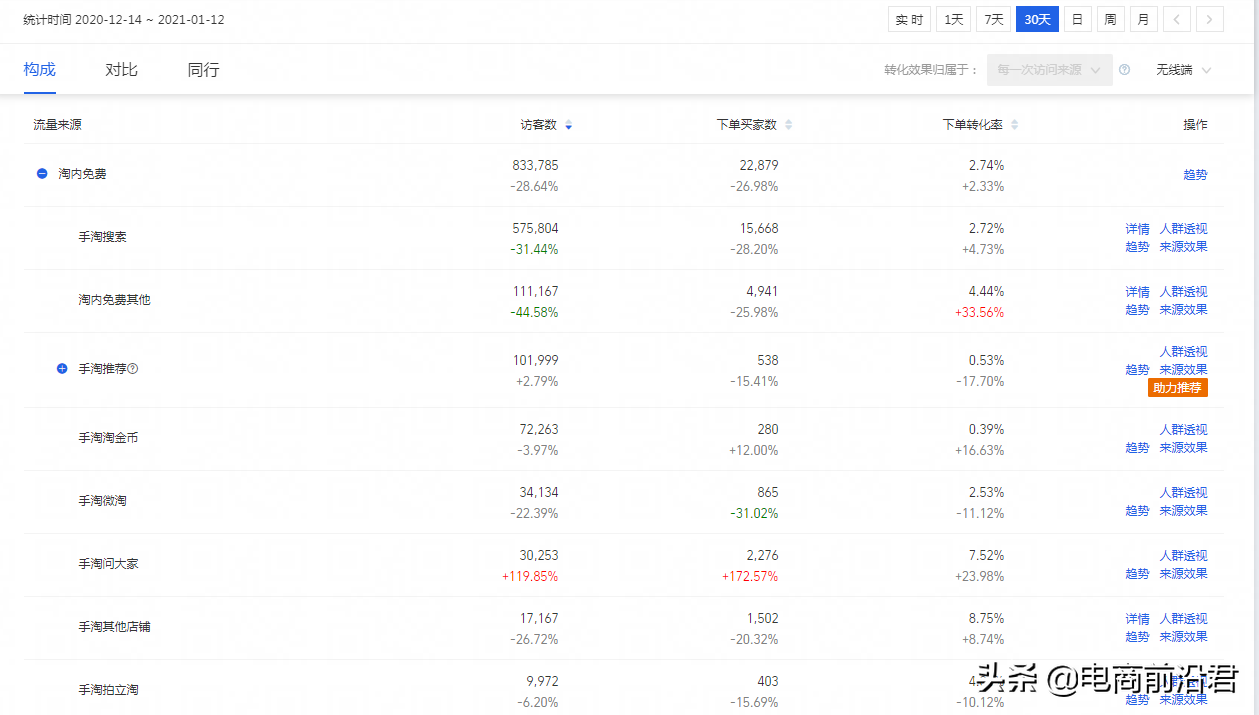Open 人群透视 for 手淘淘金币
This screenshot has width=1259, height=715.
pos(1183,429)
